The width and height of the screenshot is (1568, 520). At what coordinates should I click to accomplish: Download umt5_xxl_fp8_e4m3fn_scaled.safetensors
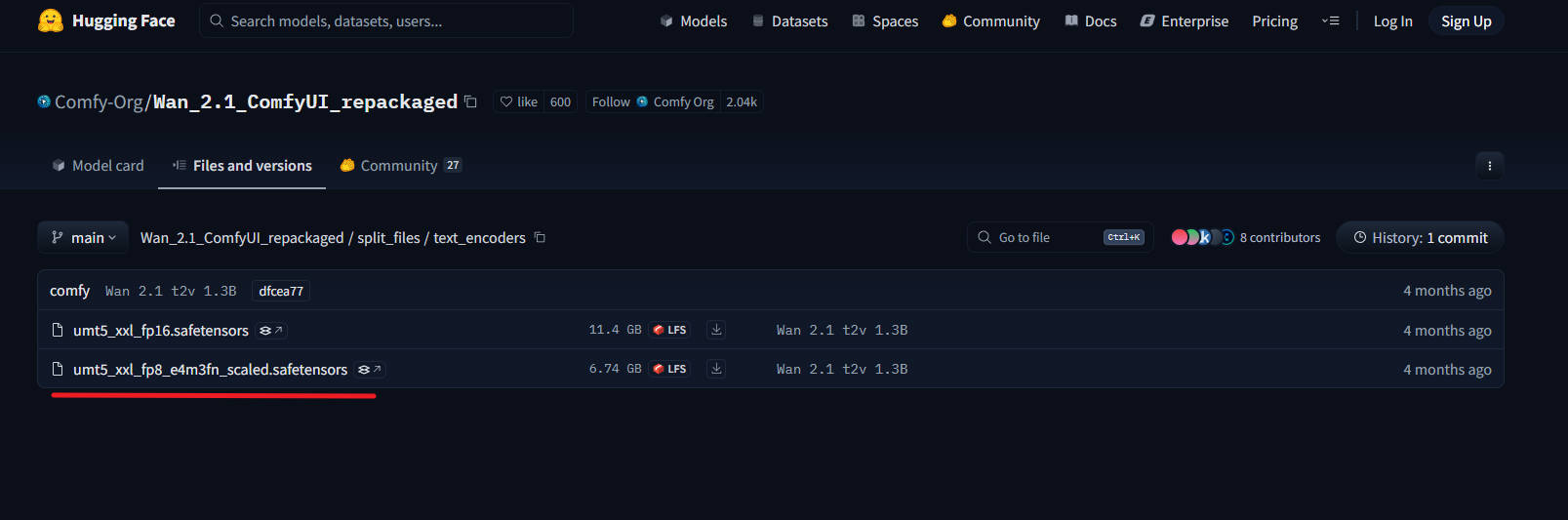[716, 369]
